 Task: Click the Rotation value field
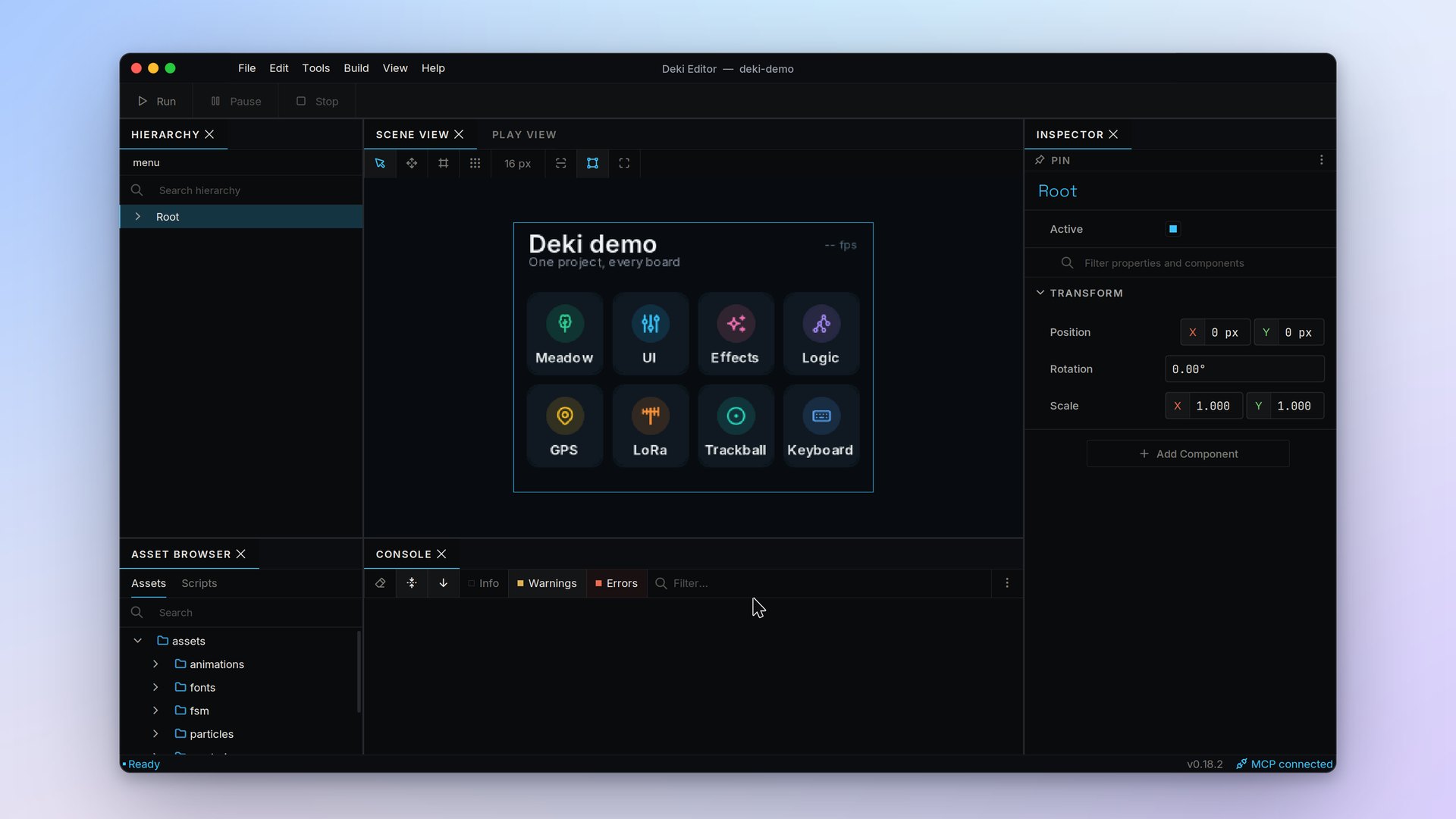(x=1244, y=369)
